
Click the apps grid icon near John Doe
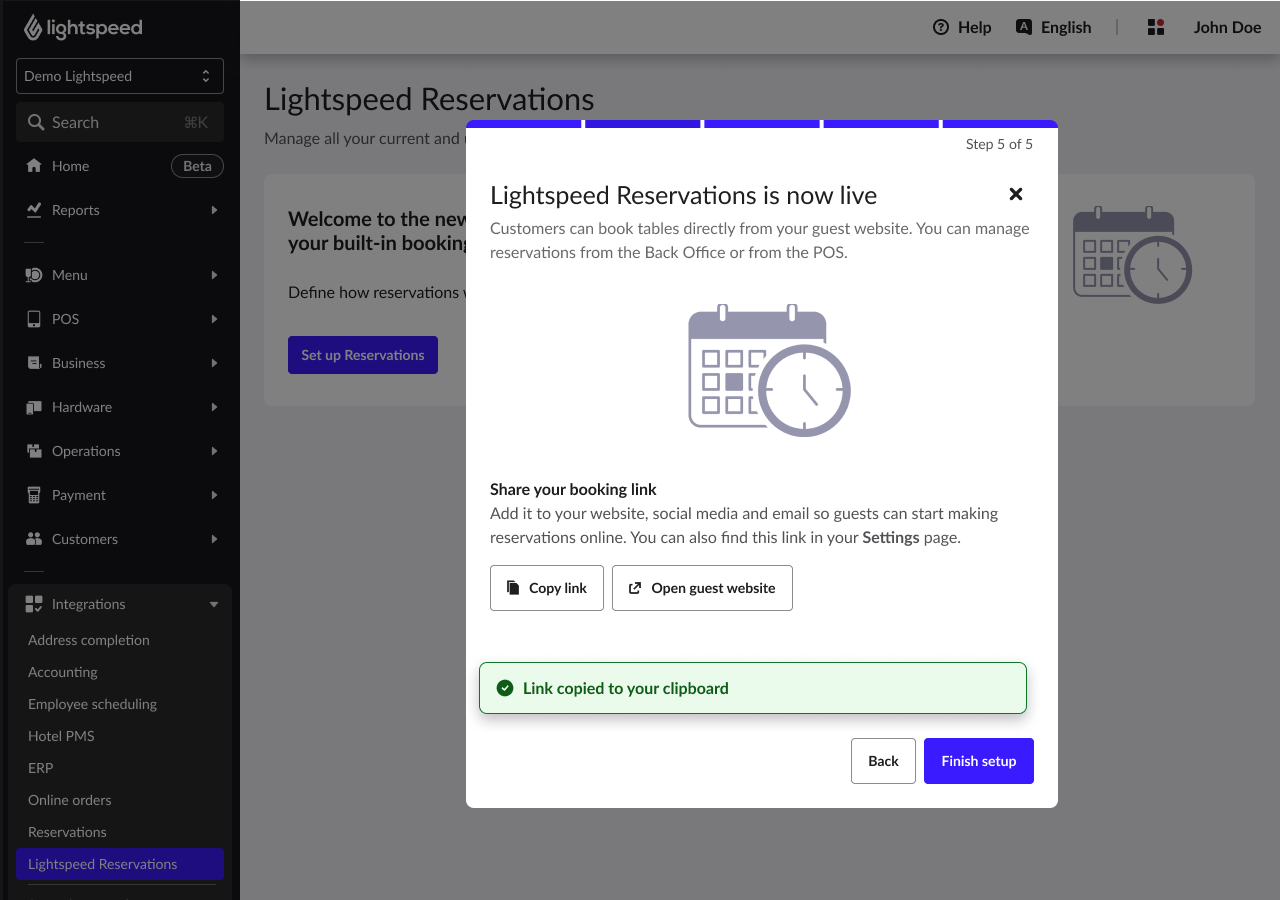[1156, 27]
